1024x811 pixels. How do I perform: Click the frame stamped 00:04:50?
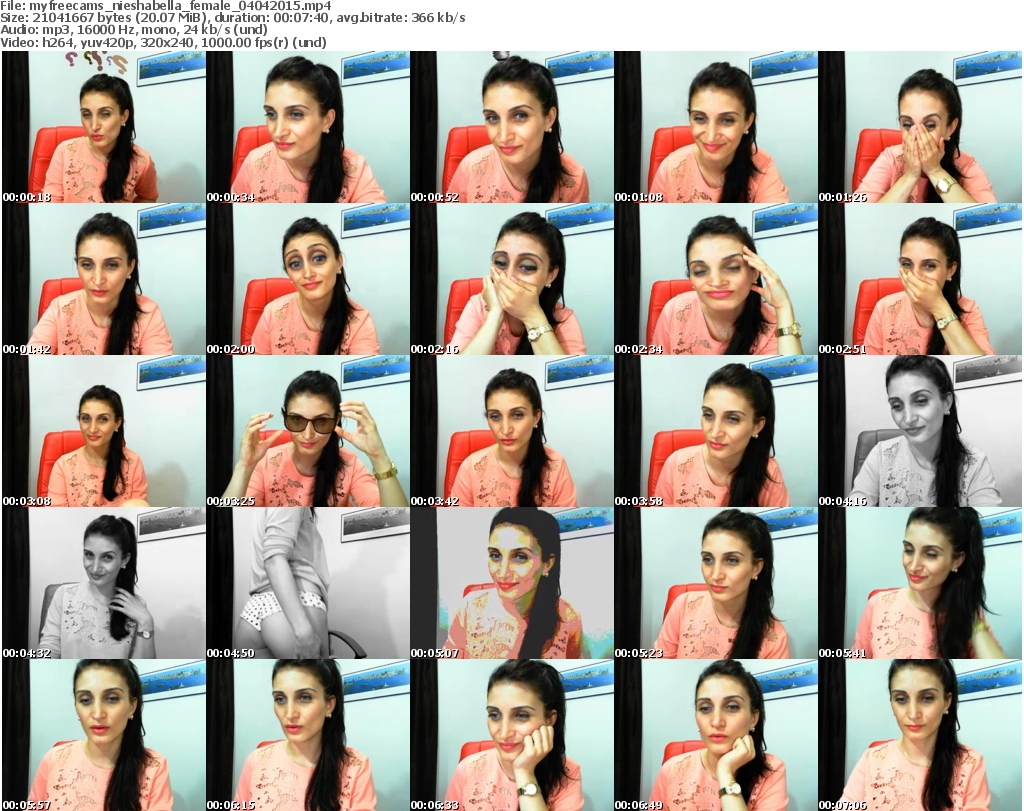pyautogui.click(x=308, y=583)
